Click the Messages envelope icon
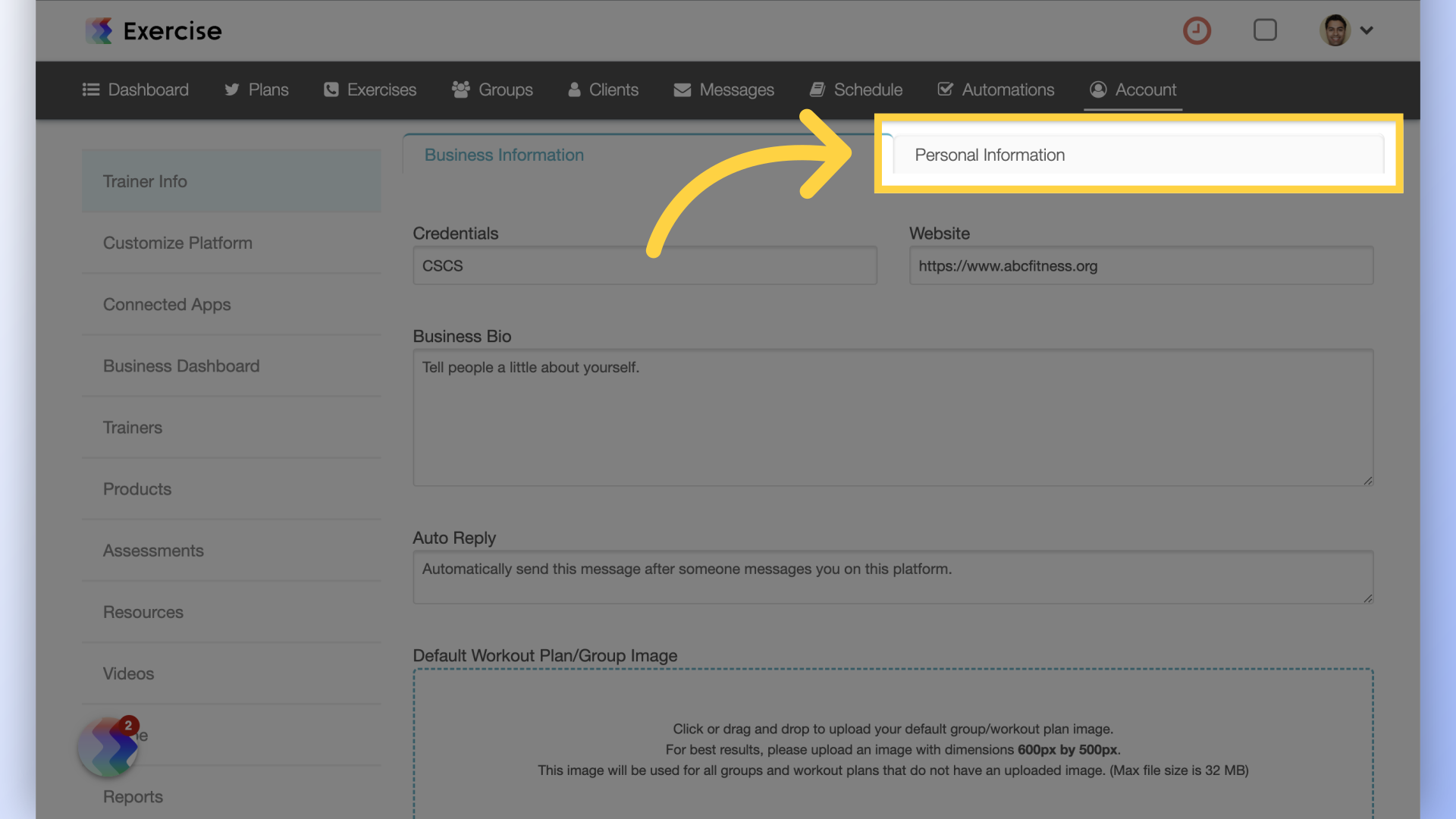 (682, 89)
